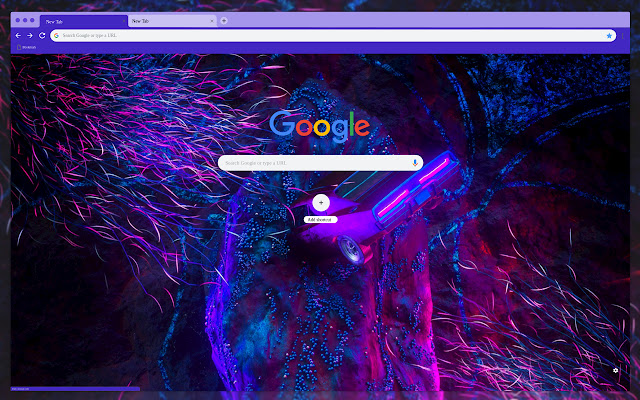The width and height of the screenshot is (640, 400).
Task: Open the Chrome three-dot menu
Action: pyautogui.click(x=623, y=36)
